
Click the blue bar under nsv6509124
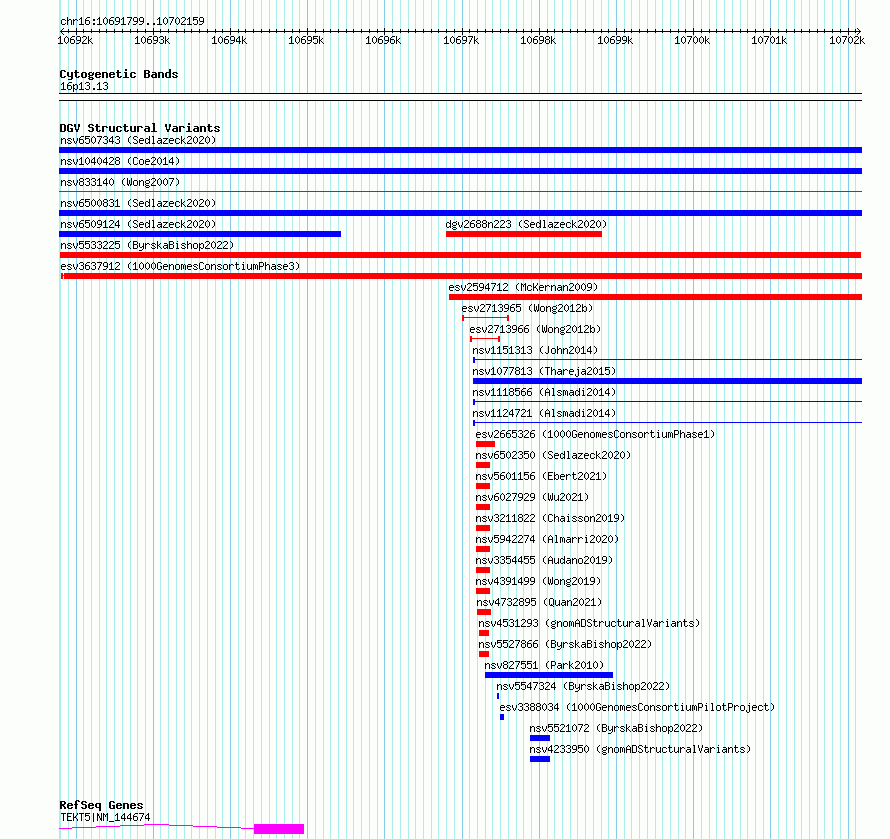click(200, 234)
